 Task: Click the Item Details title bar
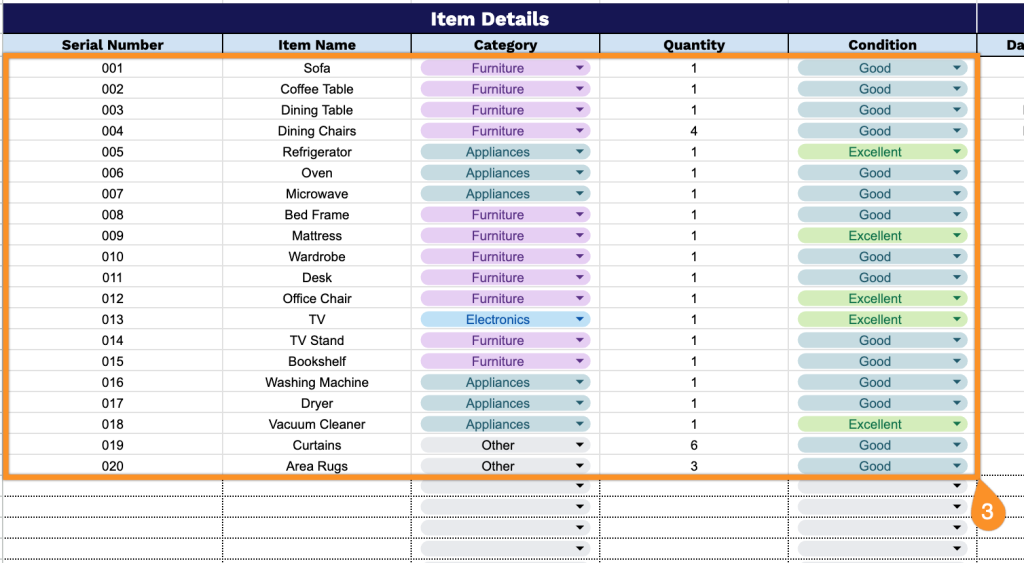(489, 19)
